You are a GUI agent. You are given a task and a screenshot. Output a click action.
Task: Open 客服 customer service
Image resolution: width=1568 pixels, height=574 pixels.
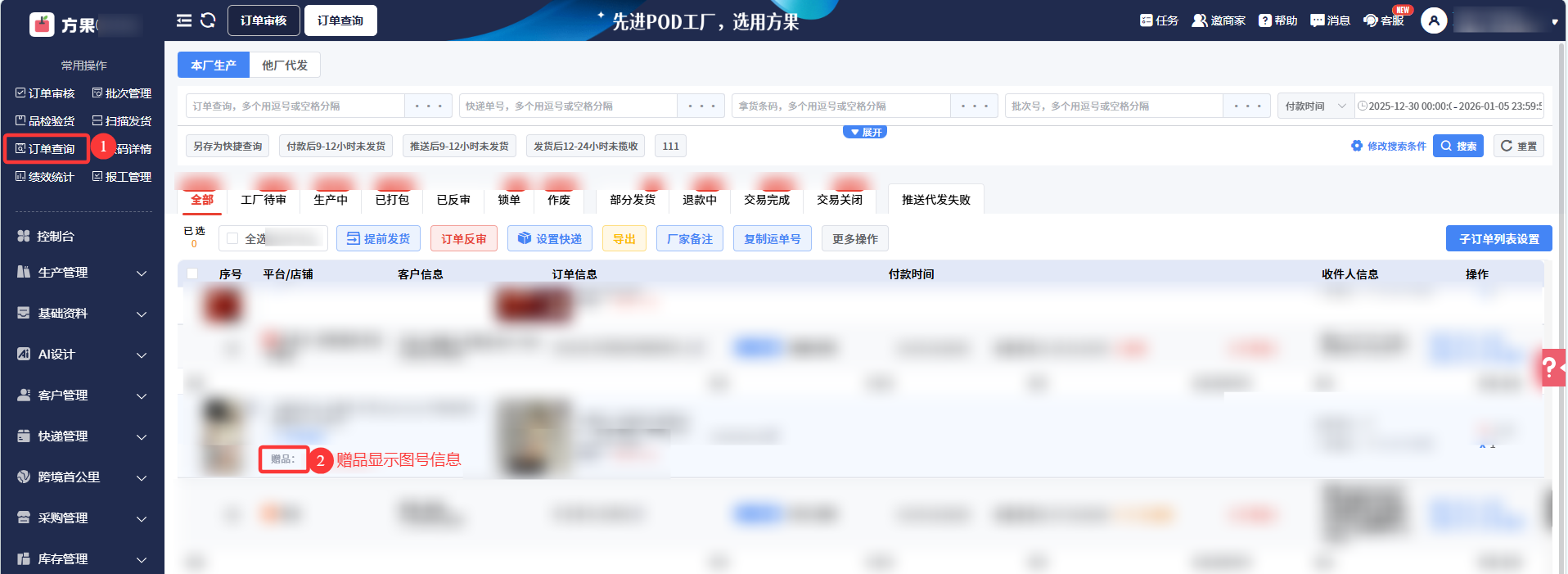point(1384,20)
